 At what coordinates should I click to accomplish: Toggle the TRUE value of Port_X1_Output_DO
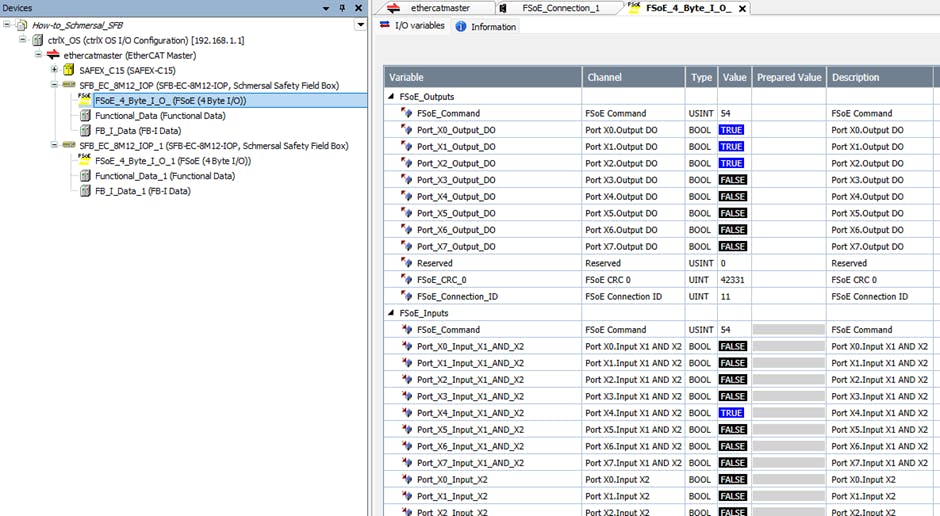click(731, 147)
